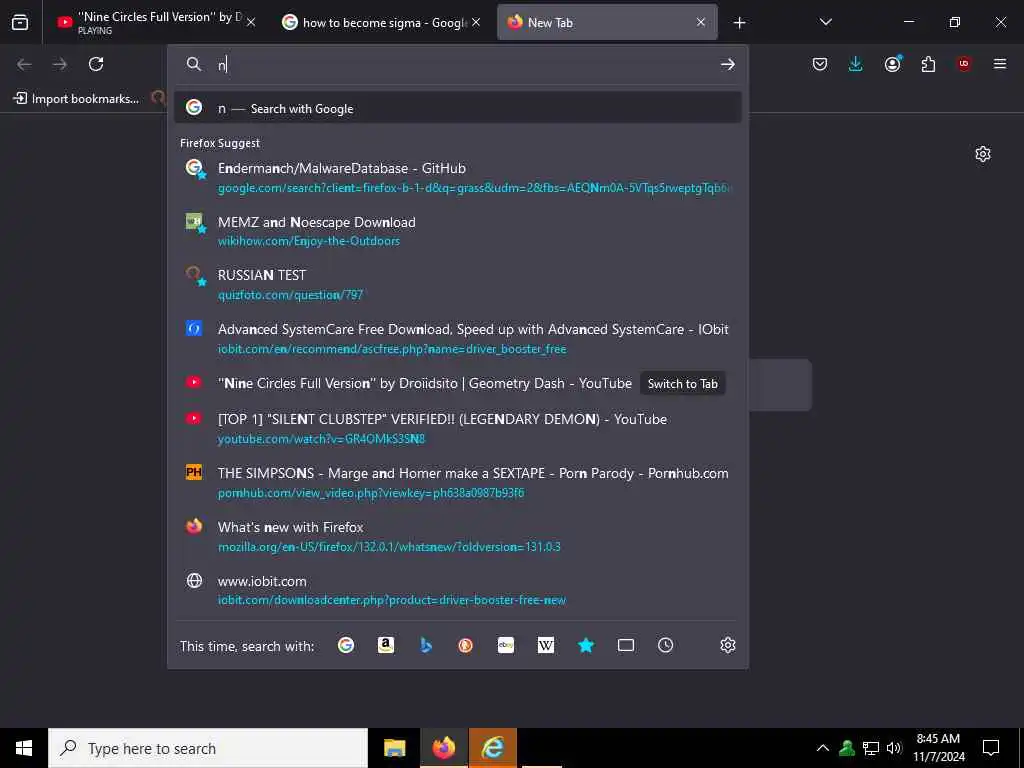Viewport: 1024px width, 768px height.
Task: Open Save to Pocket icon
Action: tap(820, 64)
